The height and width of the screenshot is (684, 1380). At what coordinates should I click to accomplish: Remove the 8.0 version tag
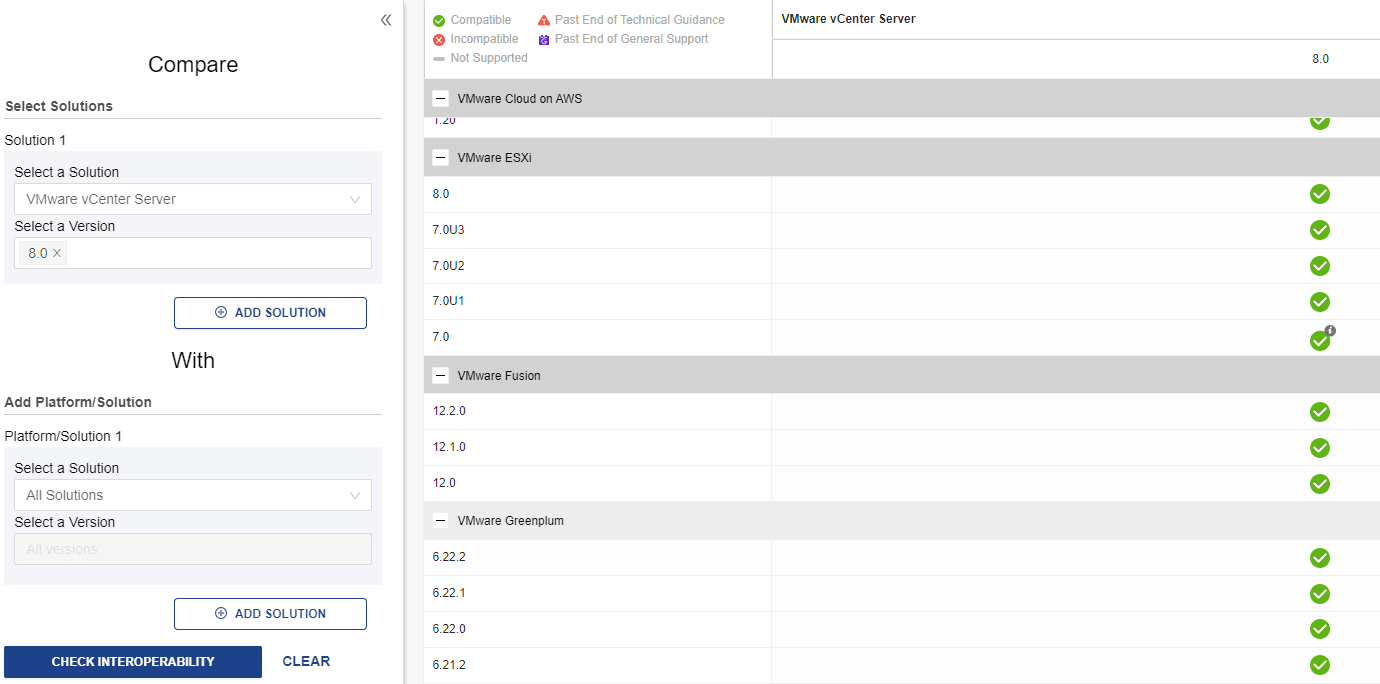[57, 253]
